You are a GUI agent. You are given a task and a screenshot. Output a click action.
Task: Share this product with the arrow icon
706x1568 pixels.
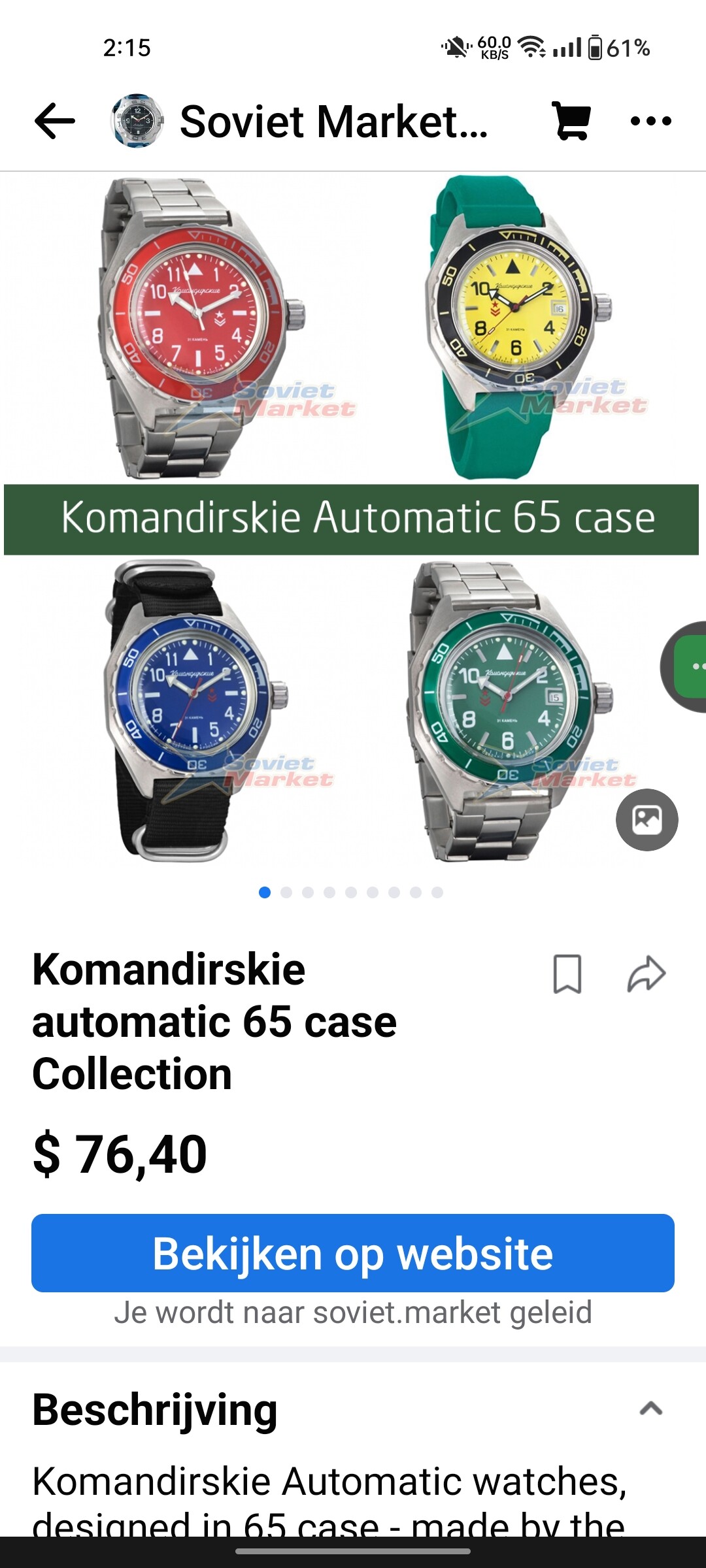tap(647, 974)
